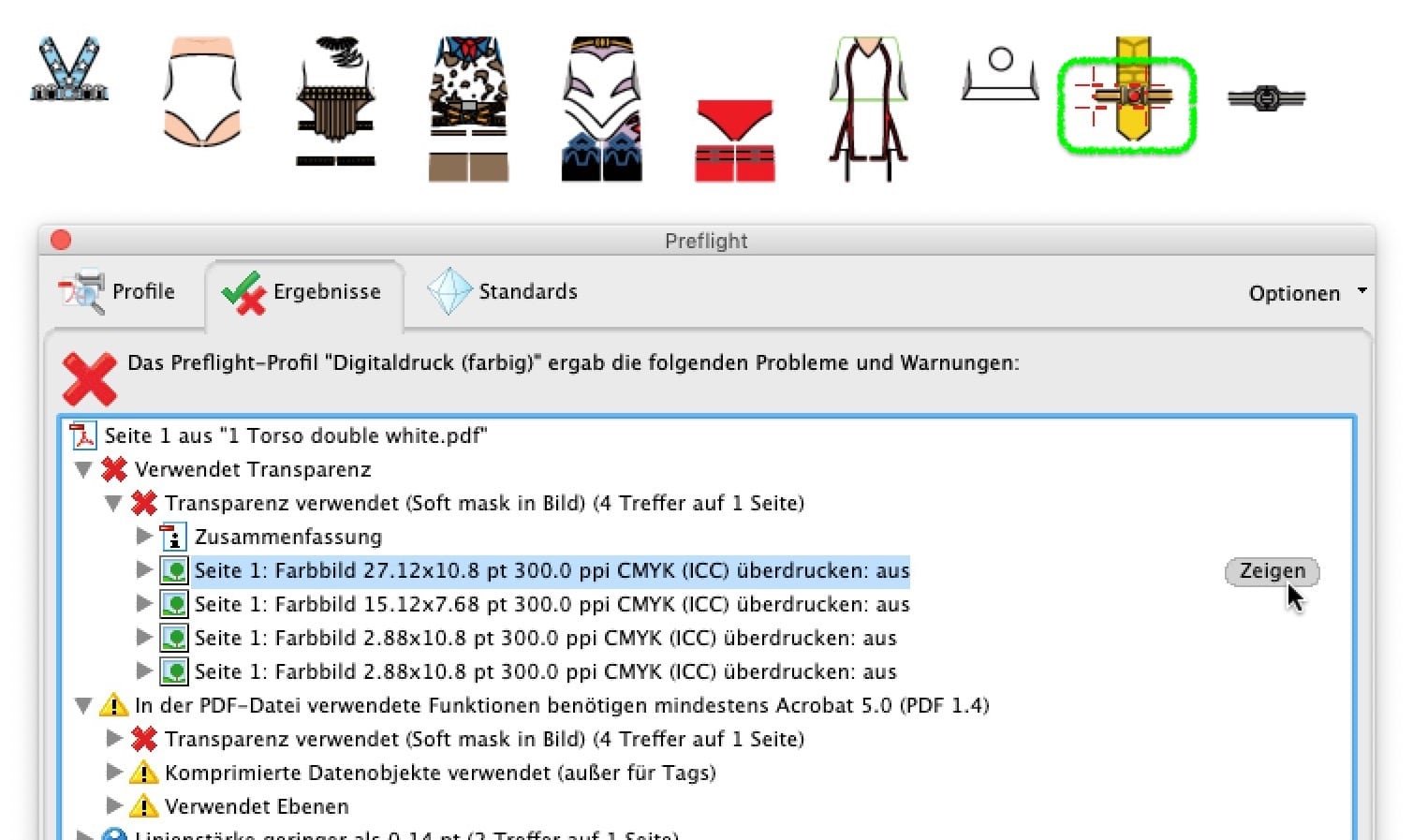Click the info icon beside "Zusammenfassung"

coord(174,537)
